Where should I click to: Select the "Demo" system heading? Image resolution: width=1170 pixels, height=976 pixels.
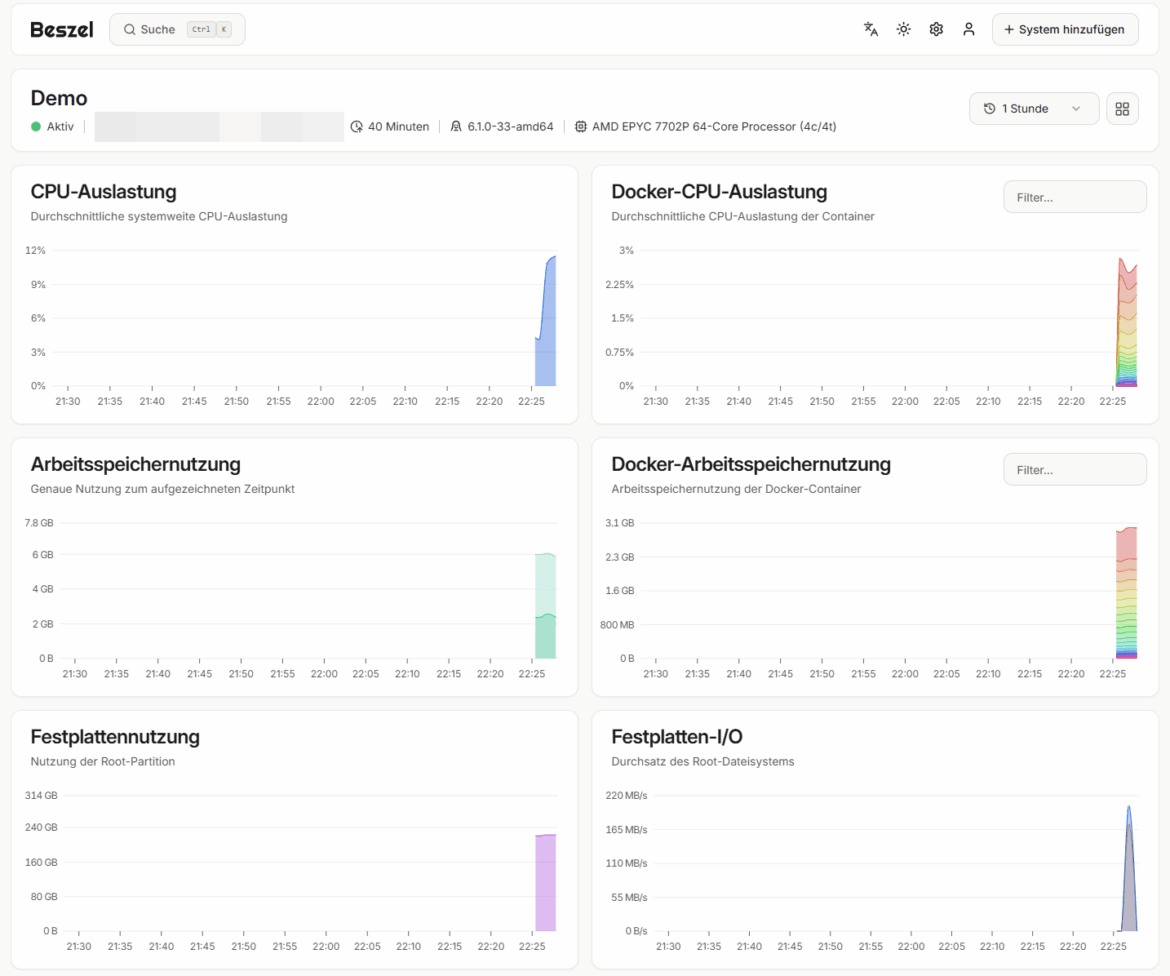click(x=58, y=98)
